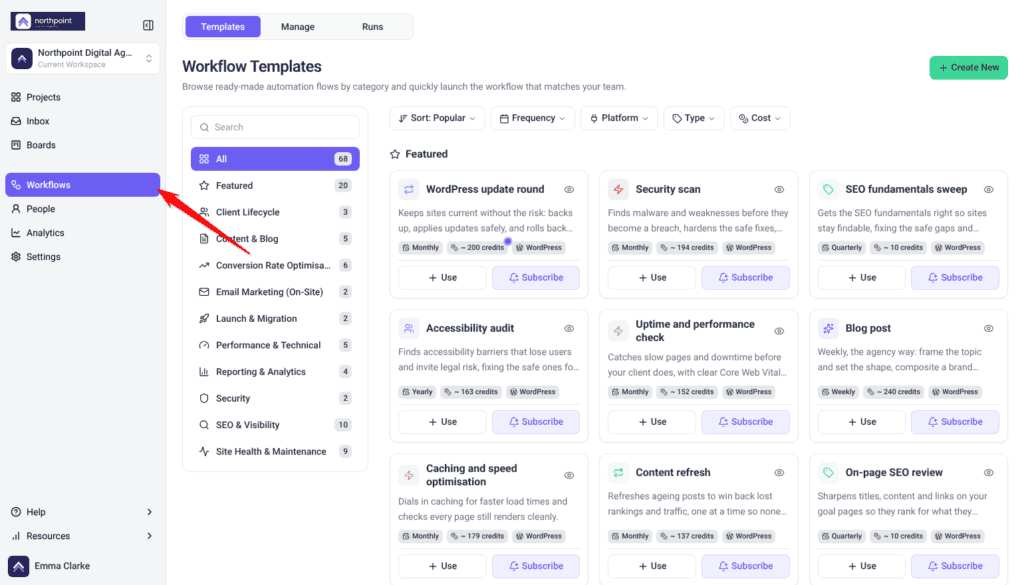Select the Conversion Rate Optimisation category icon
The image size is (1024, 585).
click(x=204, y=266)
